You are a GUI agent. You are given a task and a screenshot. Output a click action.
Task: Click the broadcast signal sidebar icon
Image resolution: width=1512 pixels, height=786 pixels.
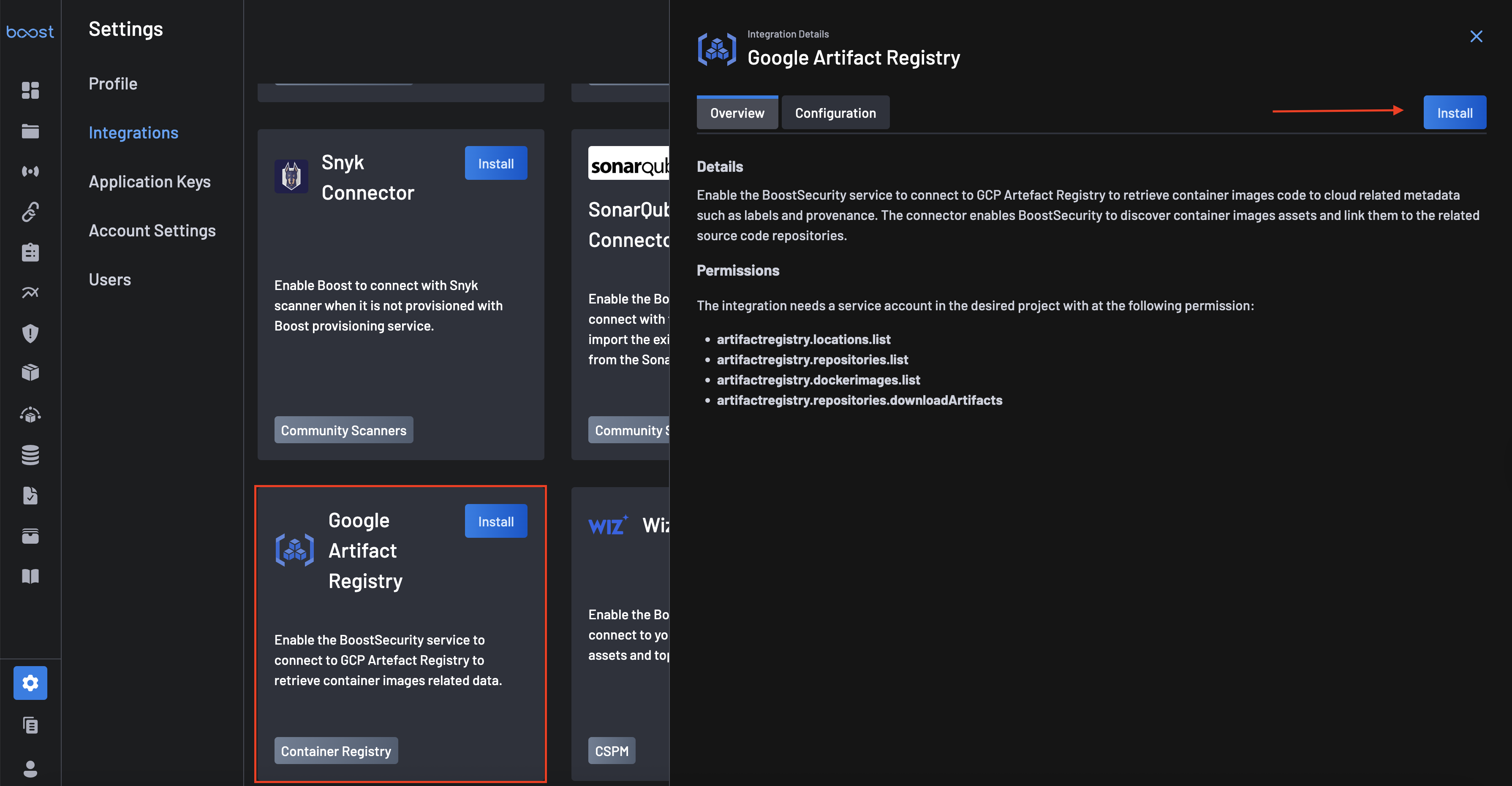(x=30, y=171)
